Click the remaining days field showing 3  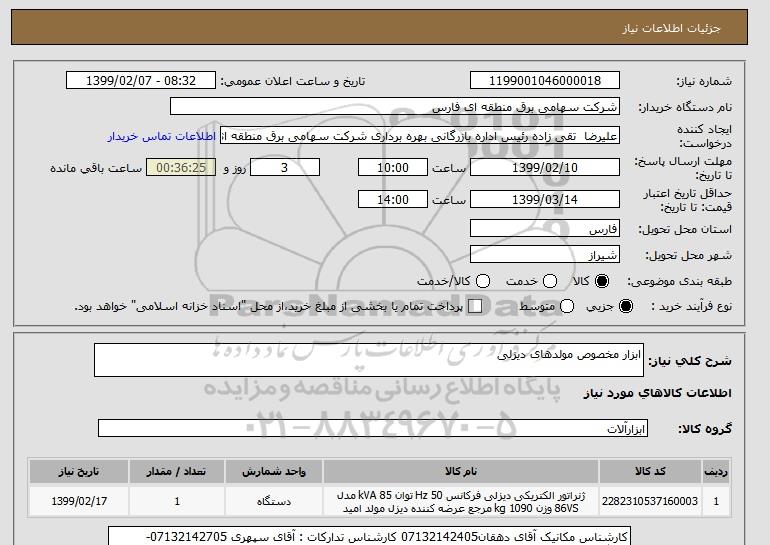285,167
